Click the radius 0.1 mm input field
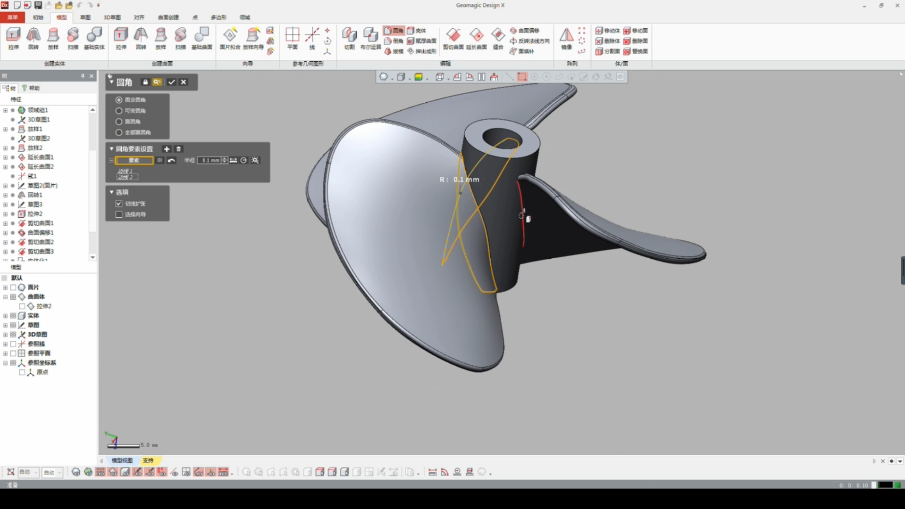Image resolution: width=905 pixels, height=509 pixels. 210,160
